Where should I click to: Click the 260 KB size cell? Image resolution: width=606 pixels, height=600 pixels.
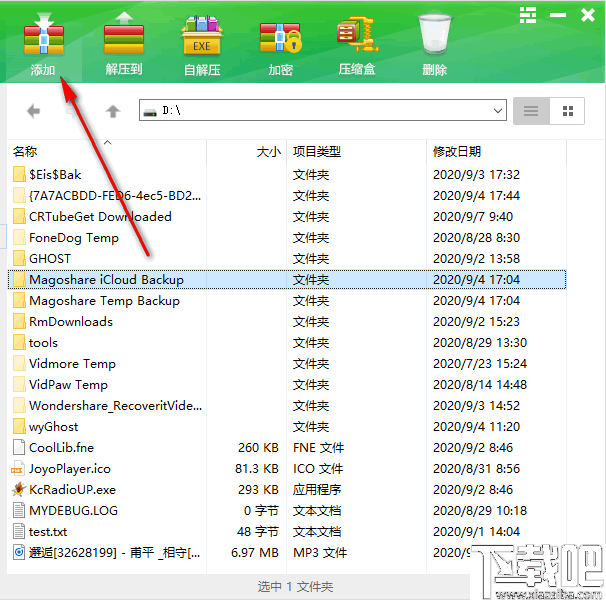point(258,448)
